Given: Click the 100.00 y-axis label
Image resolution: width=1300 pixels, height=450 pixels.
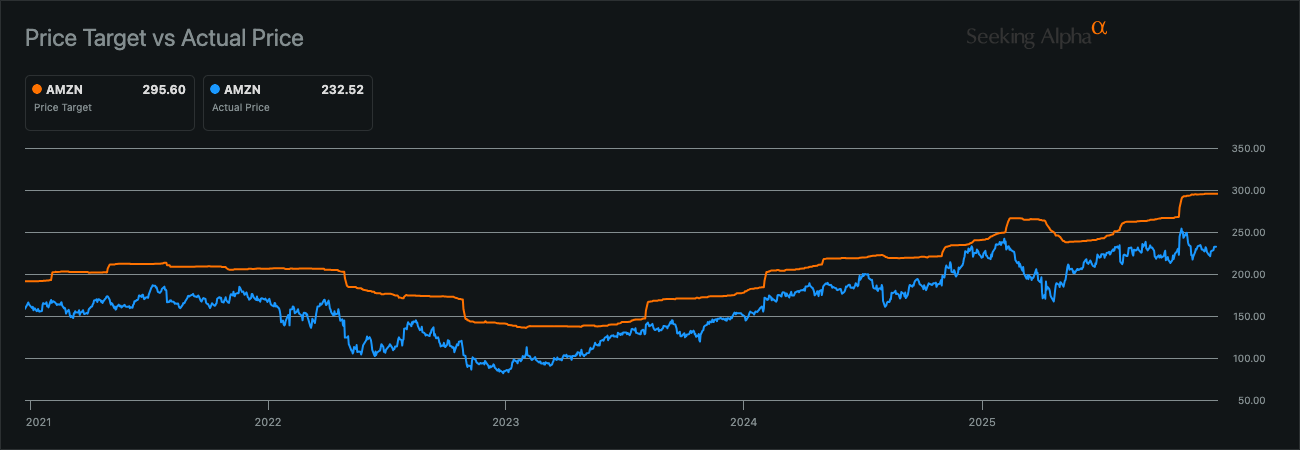Looking at the screenshot, I should pos(1249,359).
